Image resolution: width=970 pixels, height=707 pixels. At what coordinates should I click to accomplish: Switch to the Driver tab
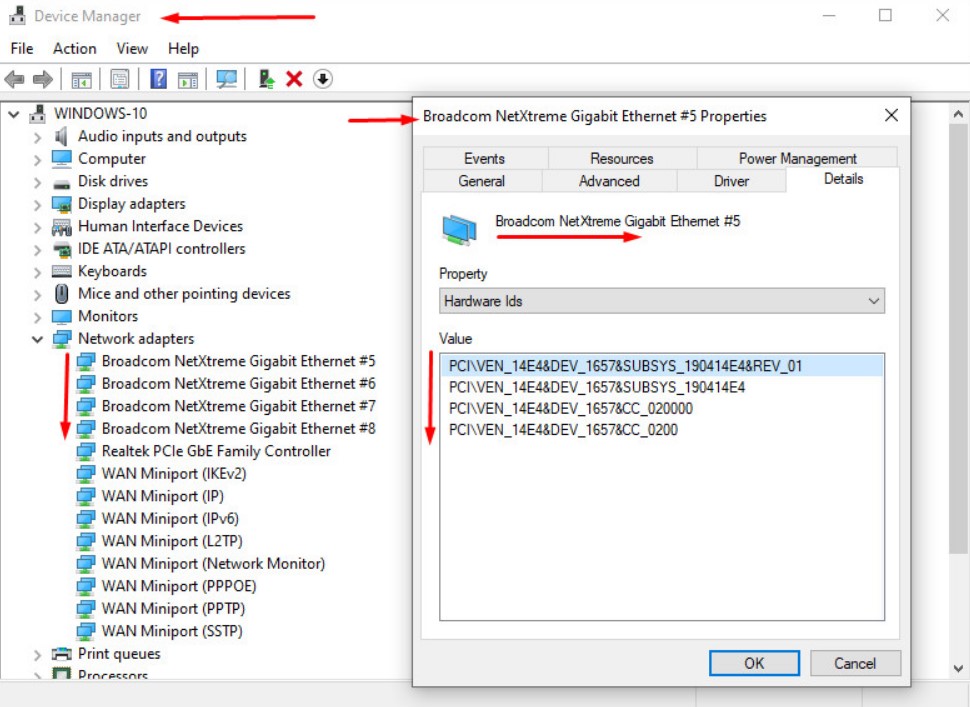point(731,181)
